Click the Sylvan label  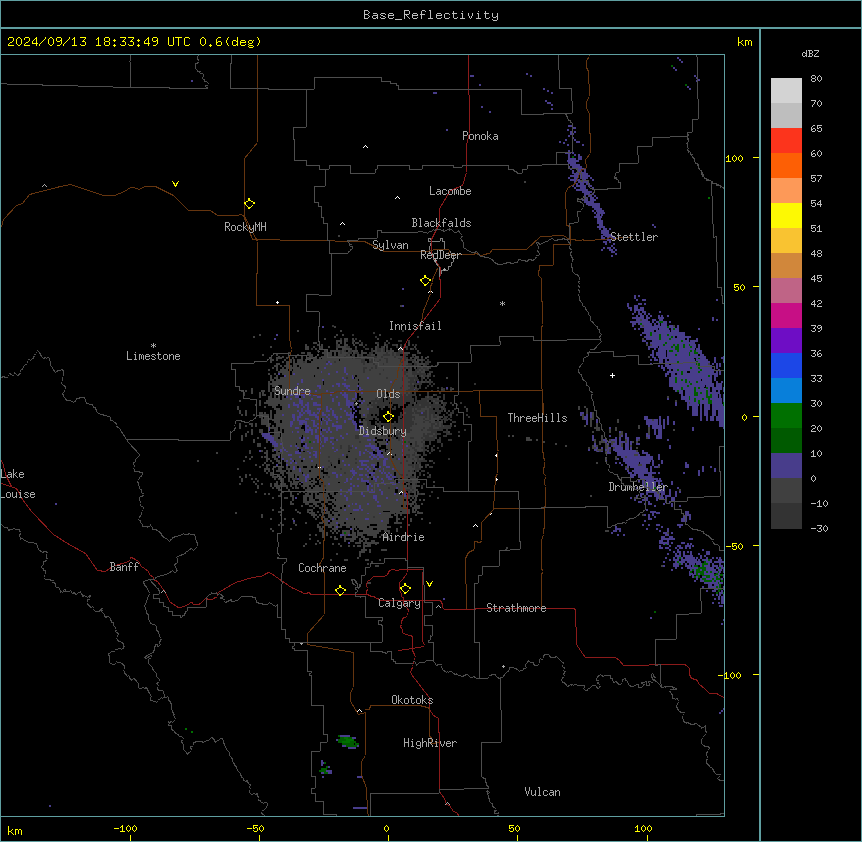(390, 245)
